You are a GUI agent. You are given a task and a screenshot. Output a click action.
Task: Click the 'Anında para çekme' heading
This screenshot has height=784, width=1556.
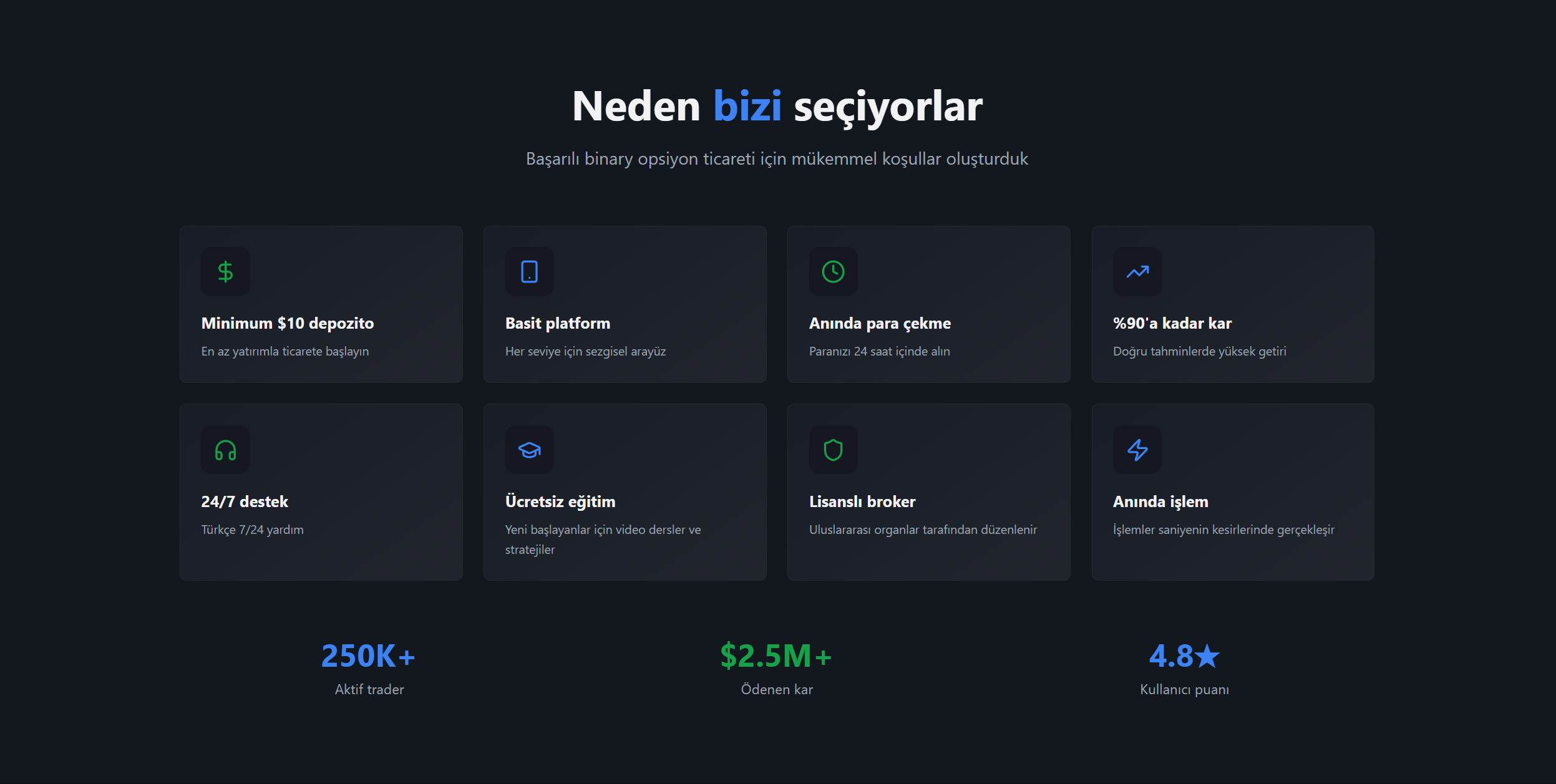(x=880, y=323)
